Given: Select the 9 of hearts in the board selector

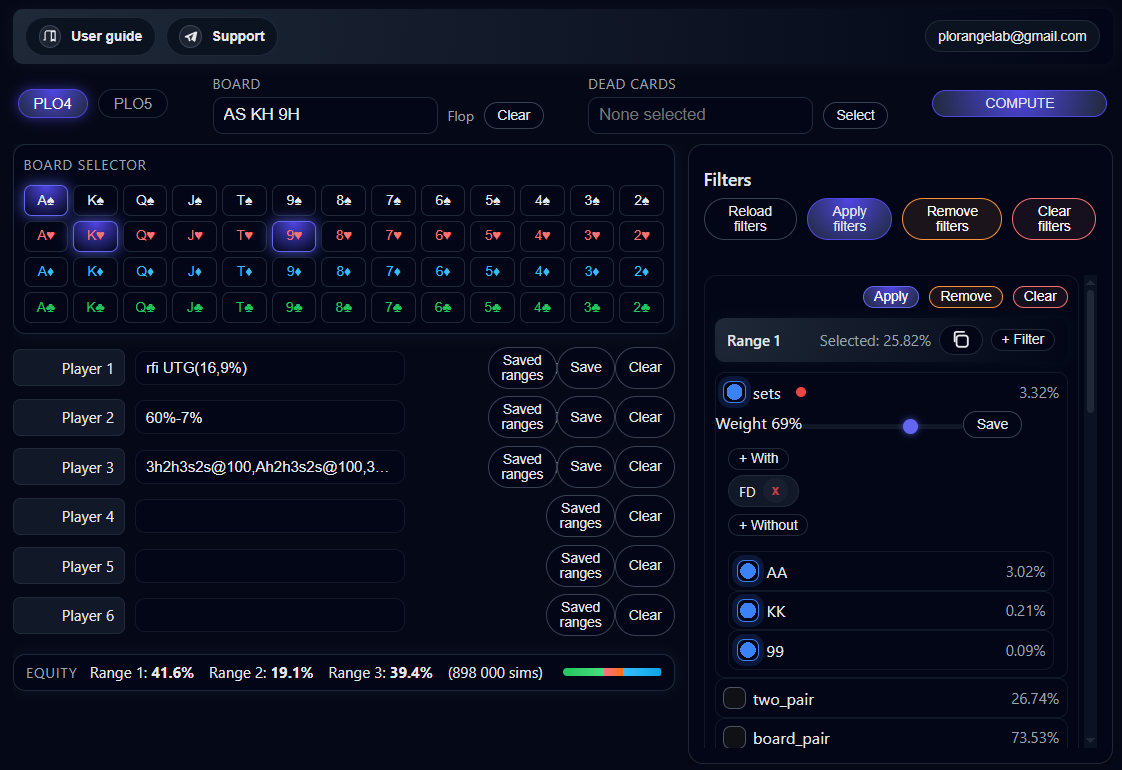Looking at the screenshot, I should (x=293, y=236).
